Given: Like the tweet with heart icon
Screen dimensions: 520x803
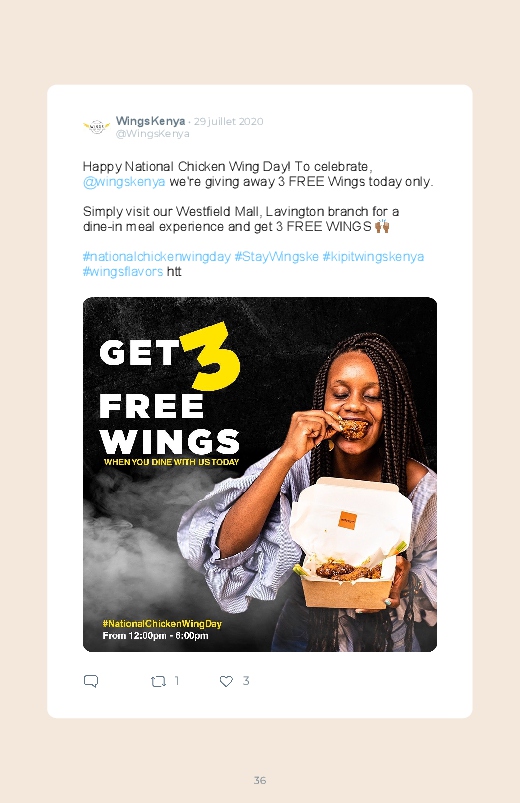Looking at the screenshot, I should click(226, 681).
